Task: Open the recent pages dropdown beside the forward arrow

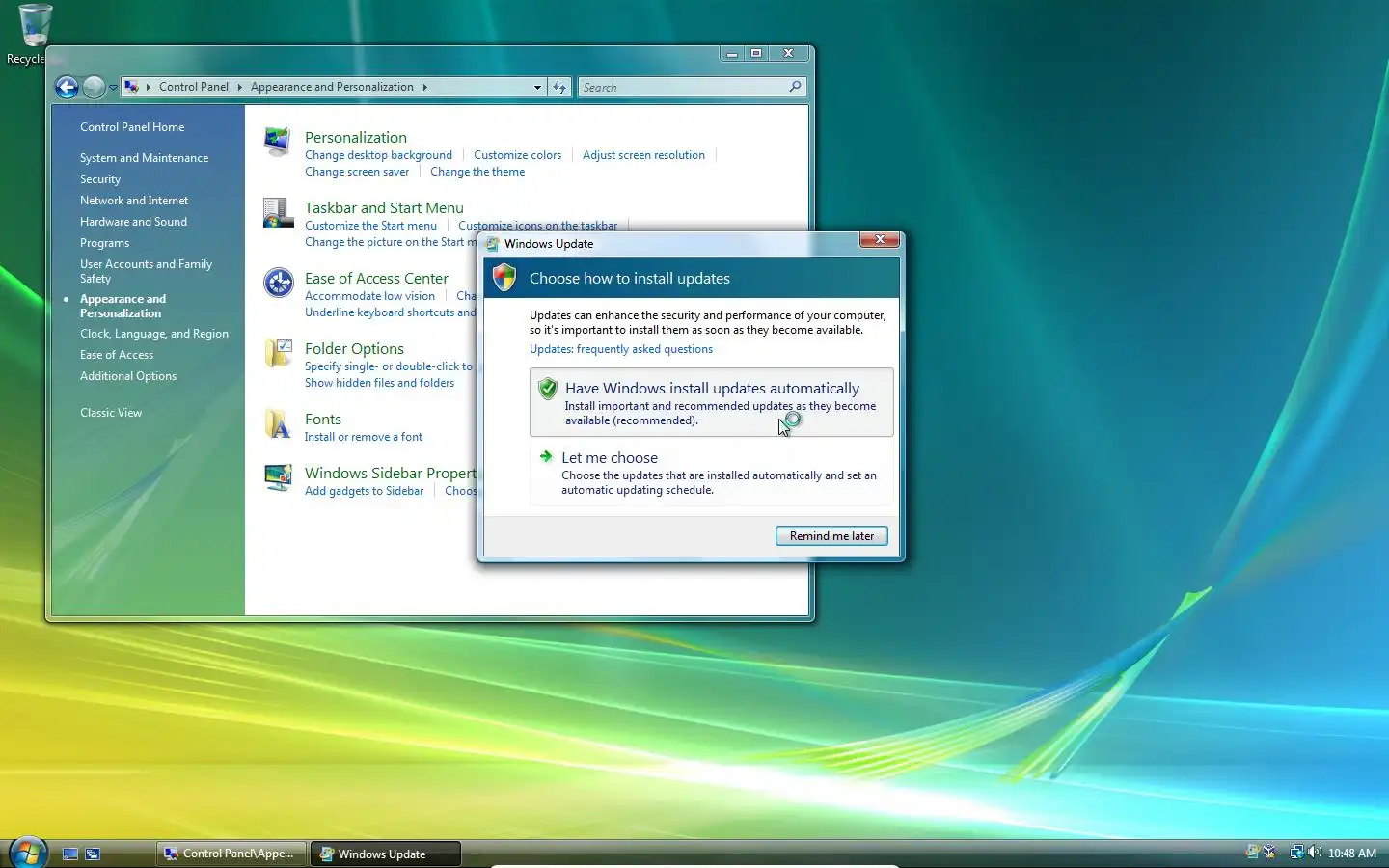Action: coord(113,88)
